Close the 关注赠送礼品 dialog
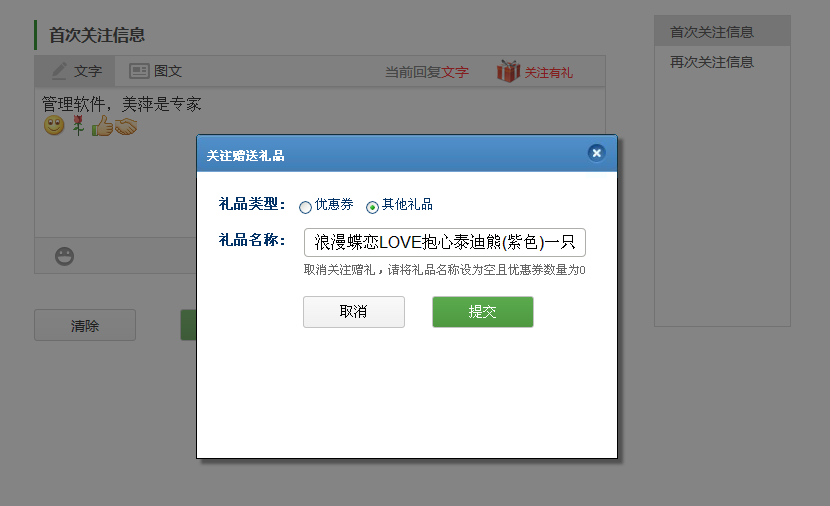The width and height of the screenshot is (830, 506). (x=597, y=153)
